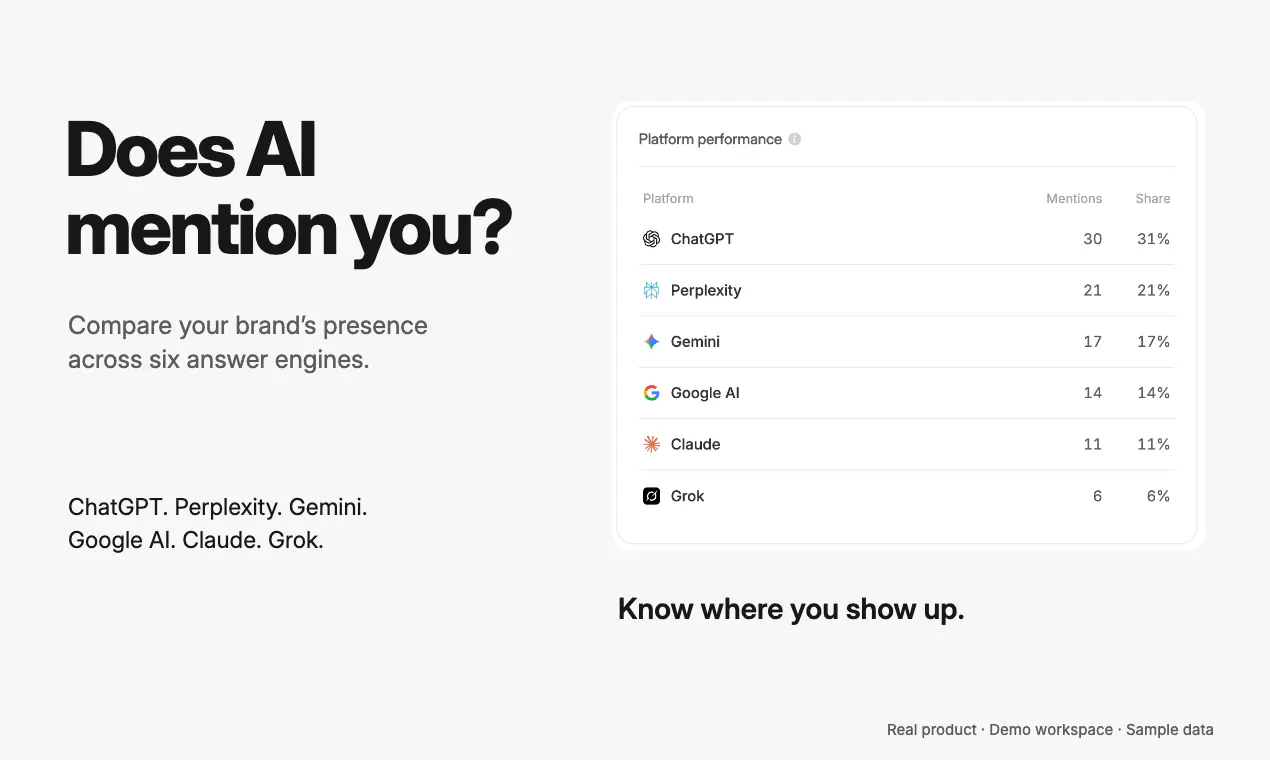Select the Gemini row label
Image resolution: width=1270 pixels, height=760 pixels.
pyautogui.click(x=695, y=342)
